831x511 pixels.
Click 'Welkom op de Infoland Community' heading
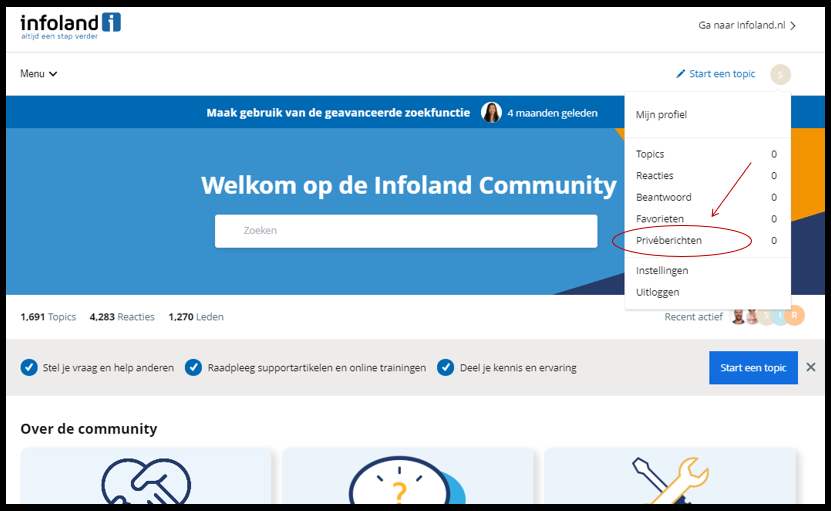pyautogui.click(x=409, y=186)
